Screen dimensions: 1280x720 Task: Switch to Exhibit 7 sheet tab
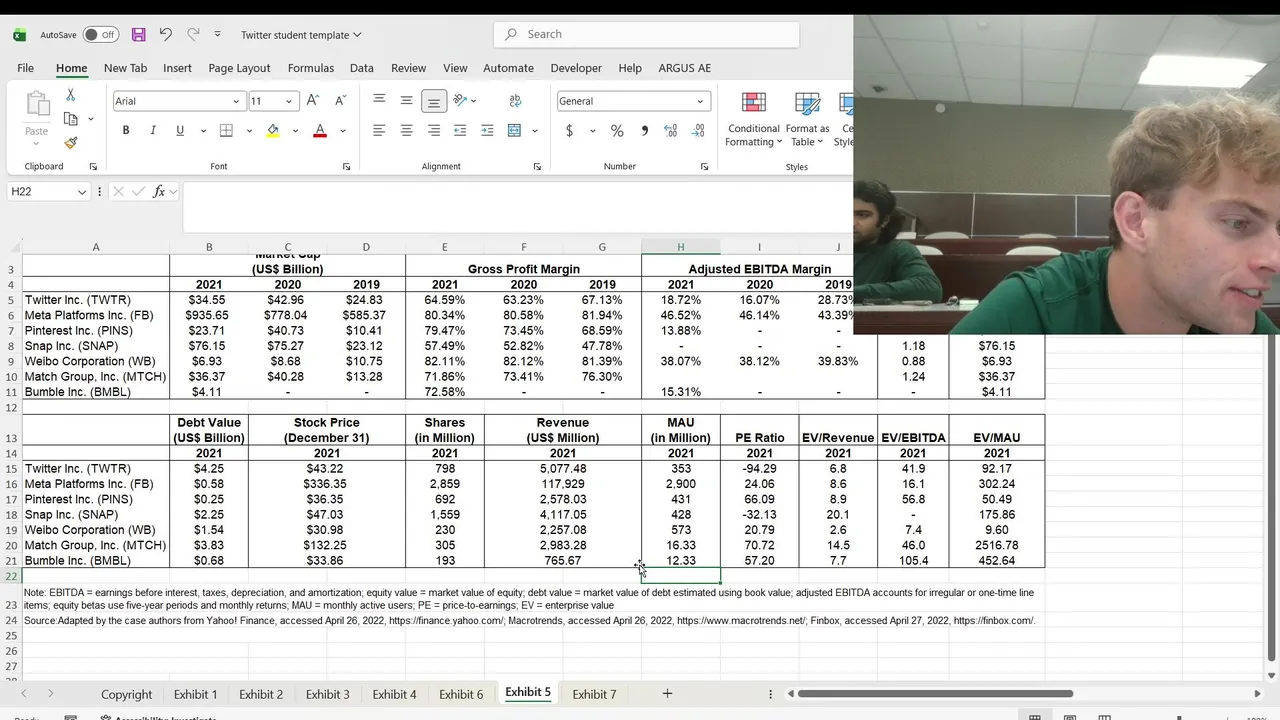594,694
